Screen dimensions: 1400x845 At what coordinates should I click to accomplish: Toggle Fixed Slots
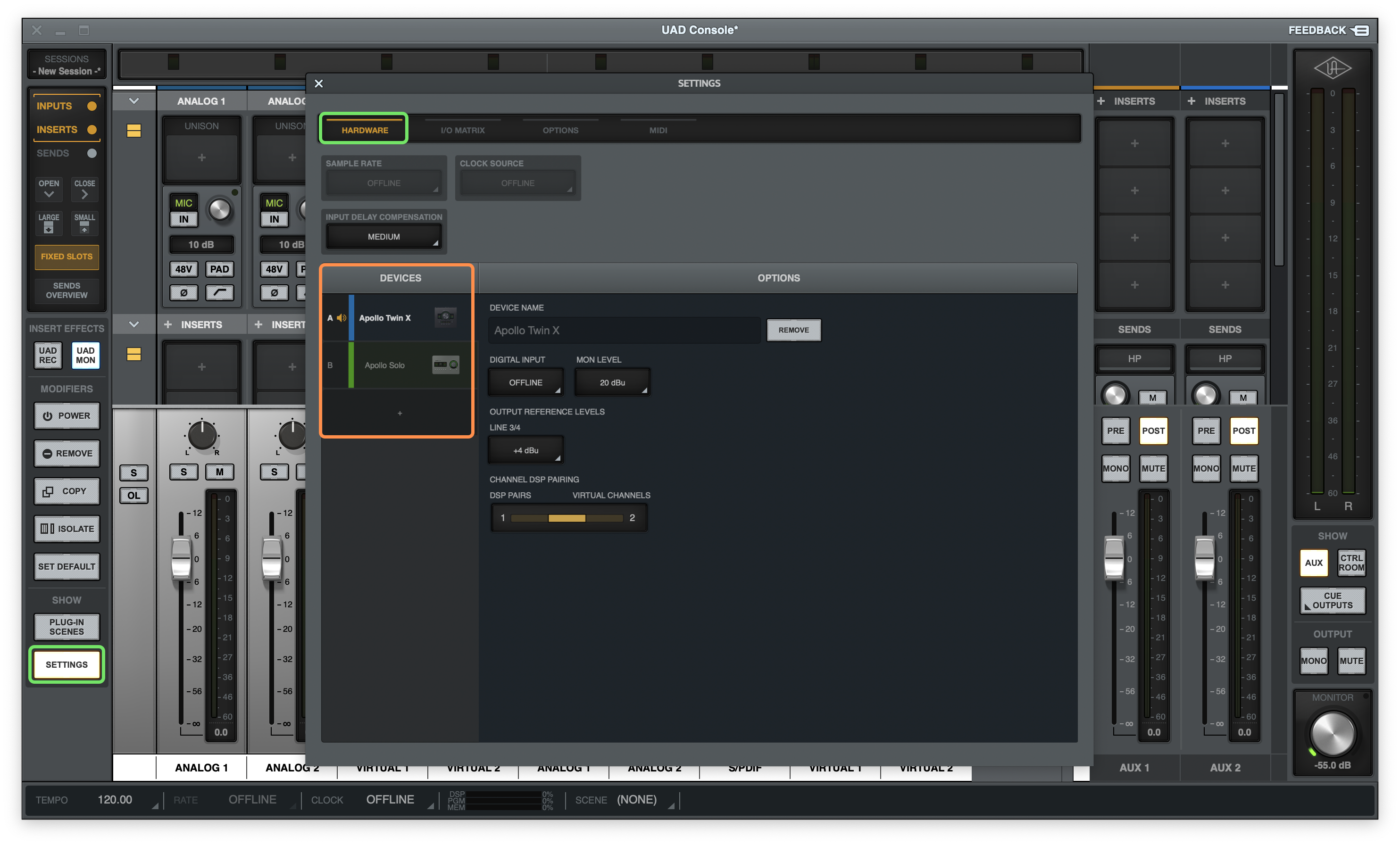(67, 257)
